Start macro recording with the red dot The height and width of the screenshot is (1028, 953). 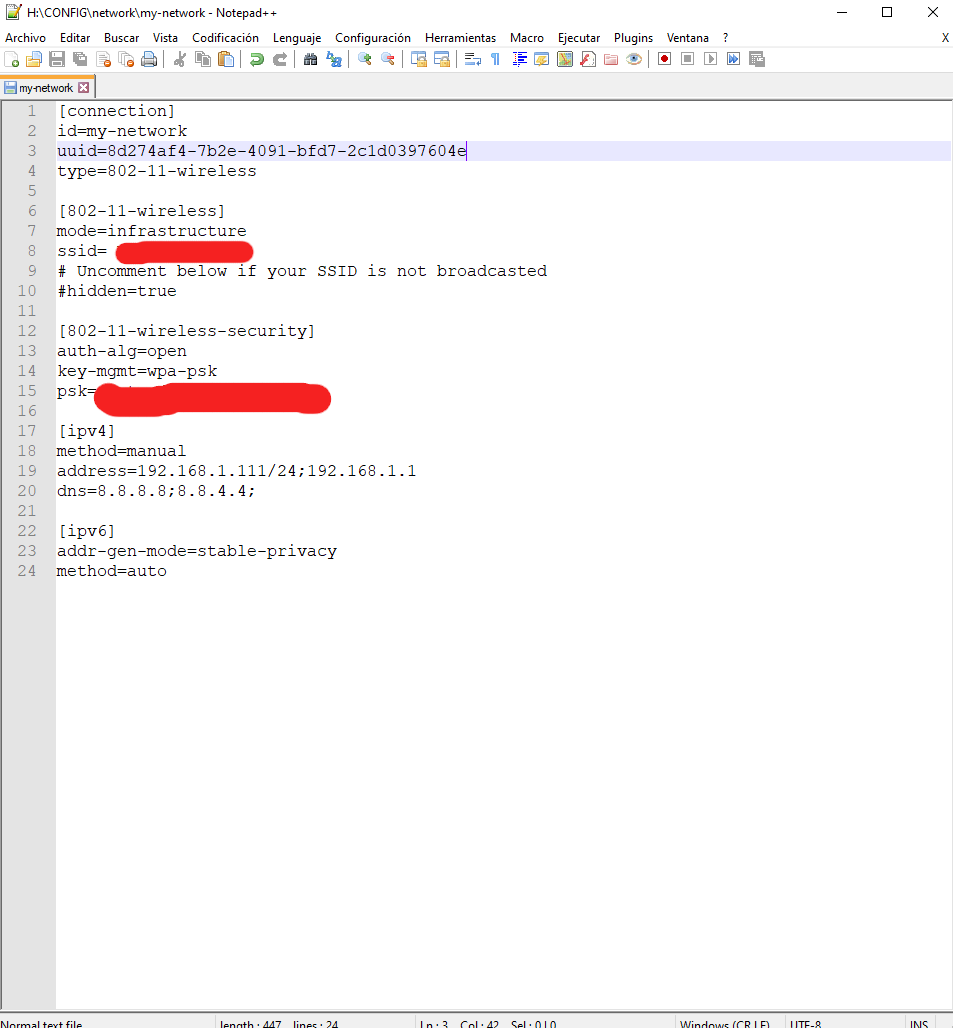[665, 60]
